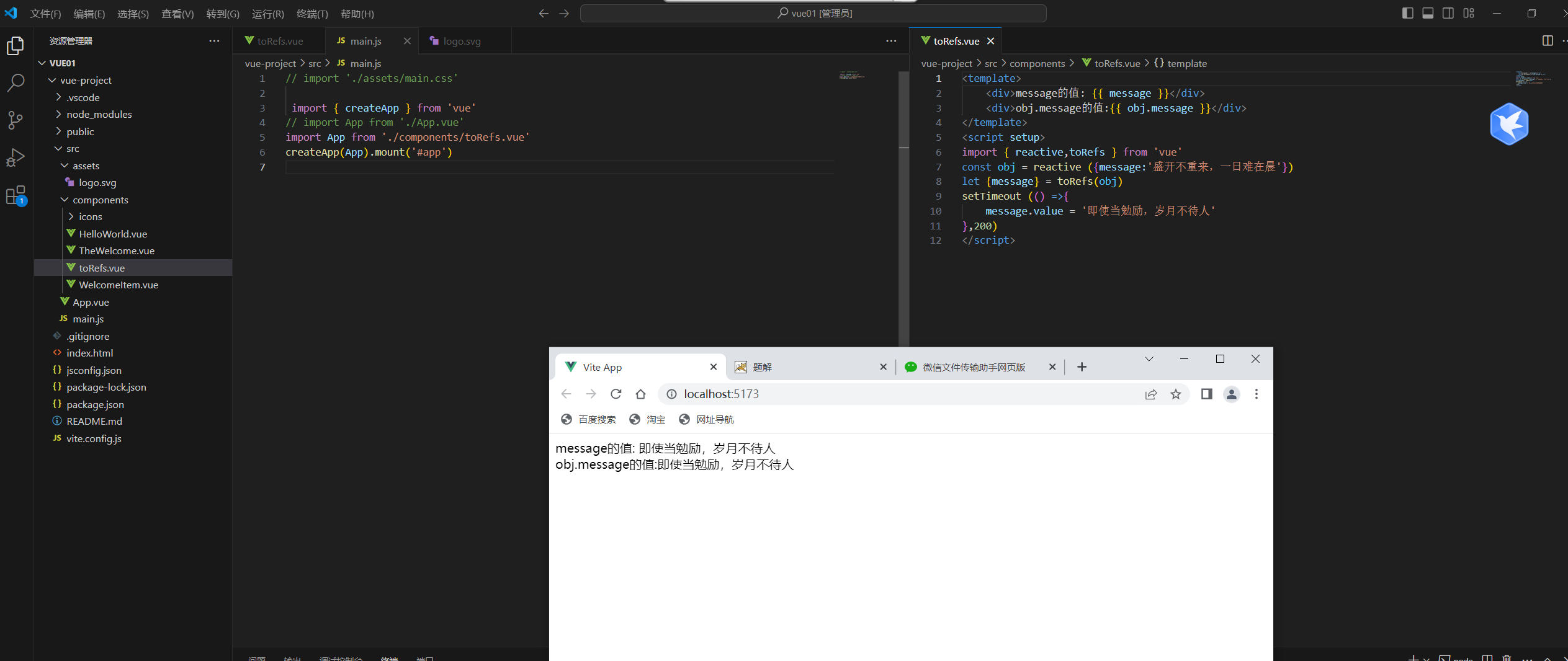Go forward with editor navigation arrow
Screen dimensions: 1568x661
[564, 13]
